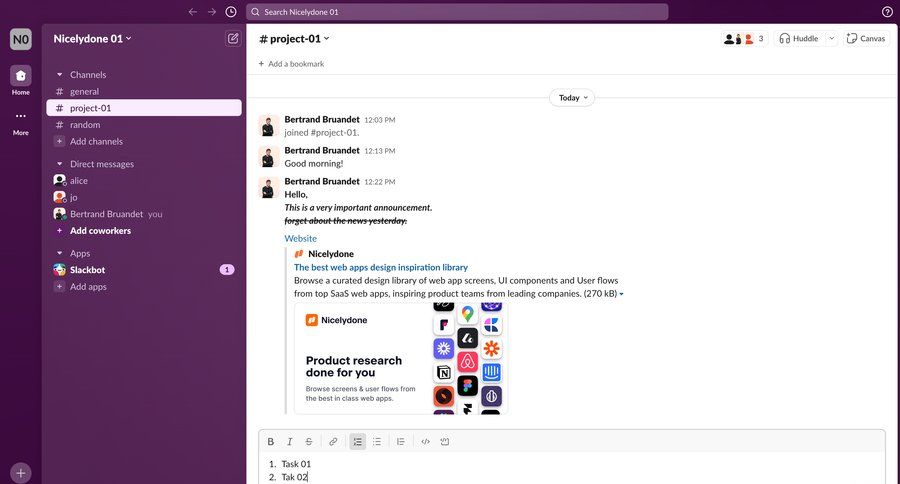The image size is (900, 484).
Task: Open the random channel
Action: (144, 125)
